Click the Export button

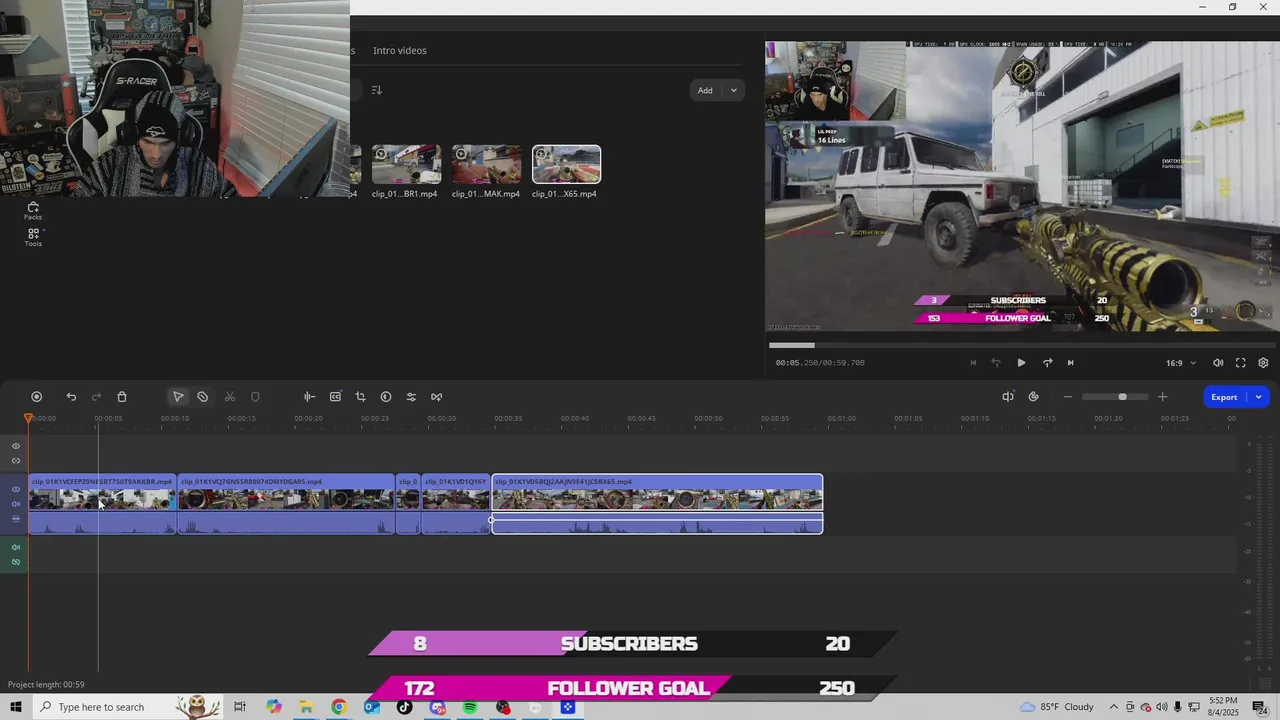pos(1224,397)
